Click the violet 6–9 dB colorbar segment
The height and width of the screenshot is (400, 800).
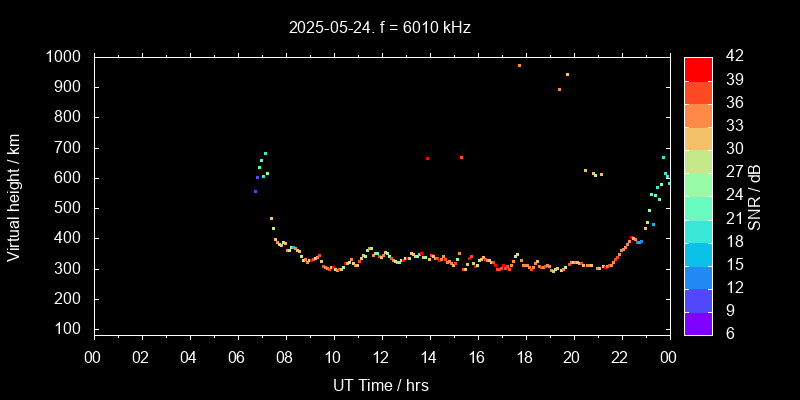coord(698,322)
